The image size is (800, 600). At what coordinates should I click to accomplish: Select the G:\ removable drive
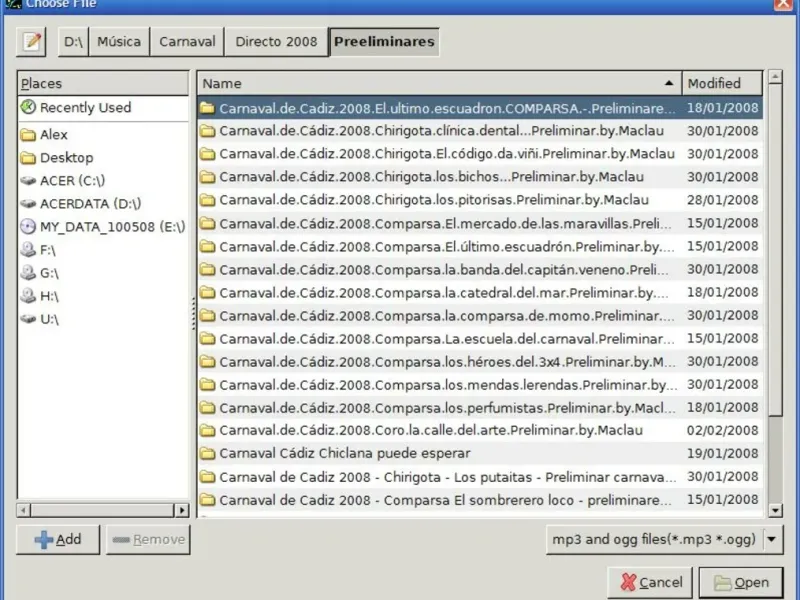(103, 273)
